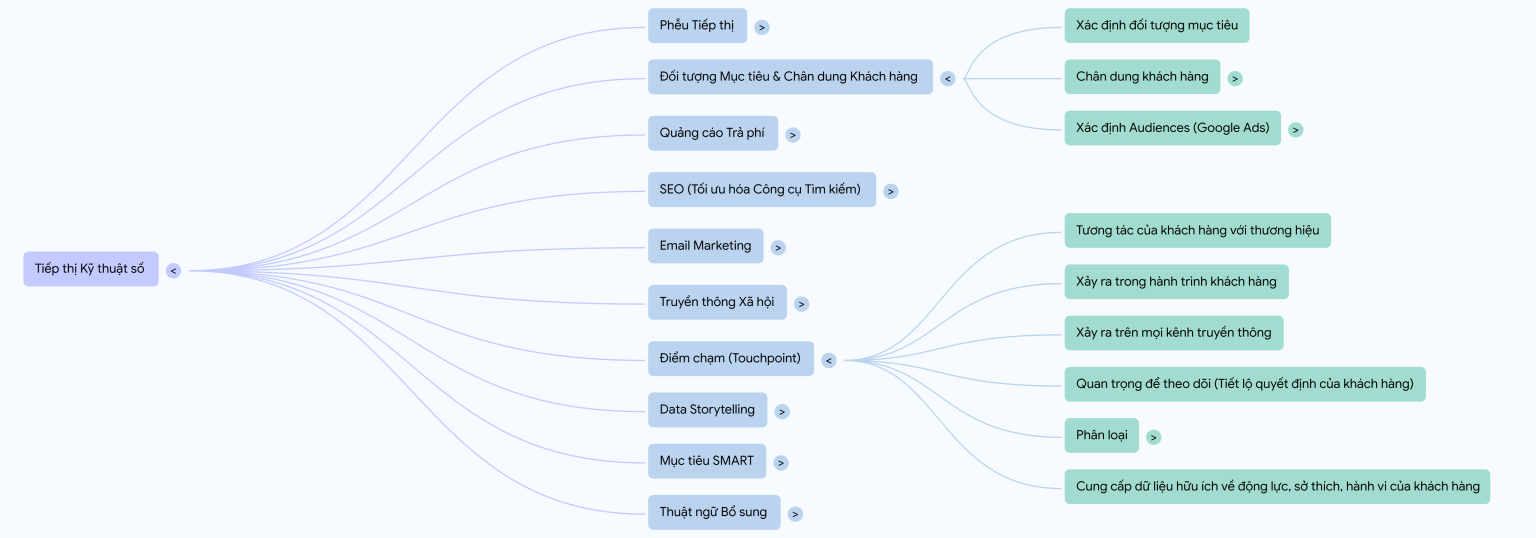
Task: Click the Quan trọng để theo dõi node
Action: [1244, 384]
